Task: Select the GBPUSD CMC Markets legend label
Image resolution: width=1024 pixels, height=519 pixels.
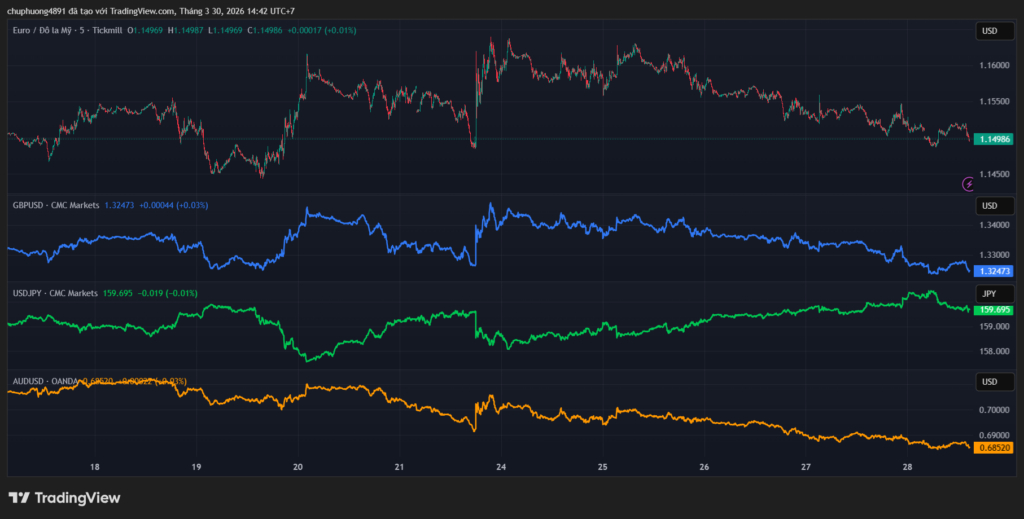Action: [55, 205]
